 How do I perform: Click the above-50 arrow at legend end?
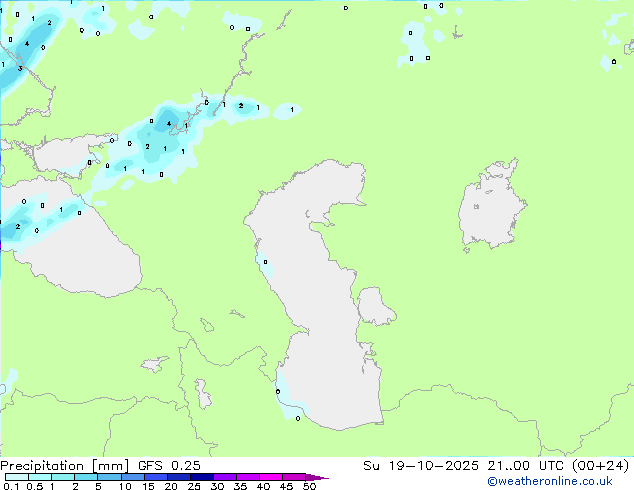click(x=317, y=477)
